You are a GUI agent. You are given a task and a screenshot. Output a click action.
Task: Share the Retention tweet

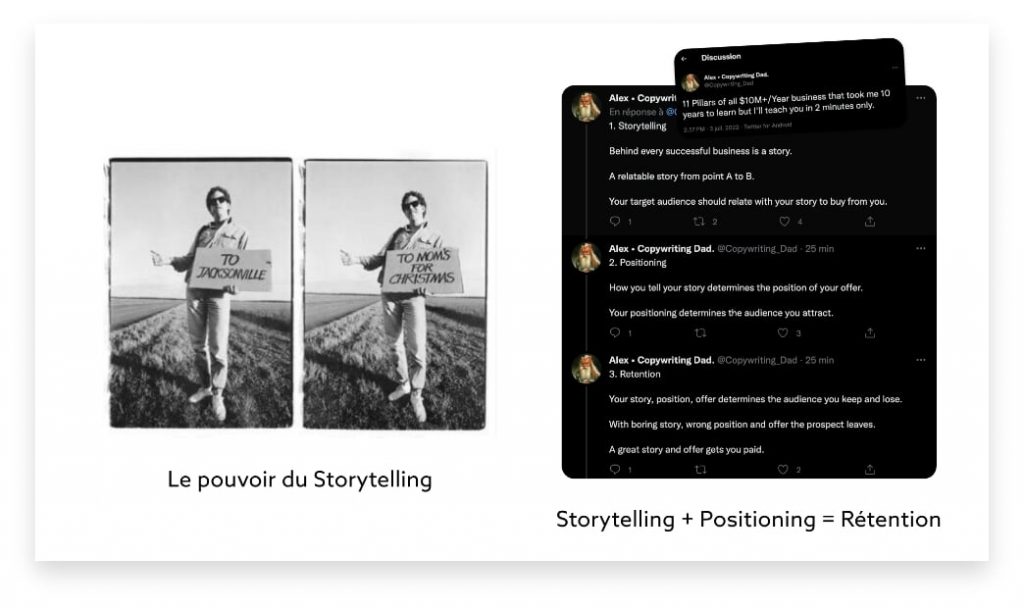[x=870, y=469]
